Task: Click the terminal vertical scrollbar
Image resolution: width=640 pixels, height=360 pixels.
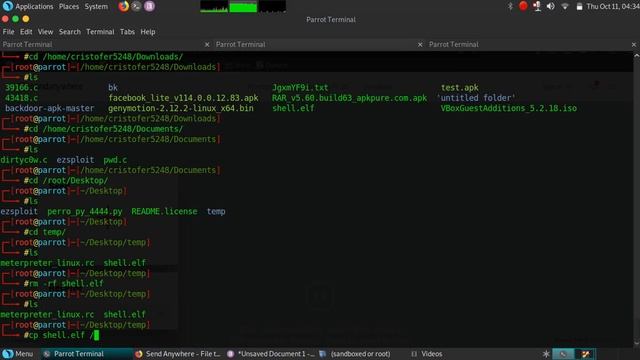Action: [636, 200]
